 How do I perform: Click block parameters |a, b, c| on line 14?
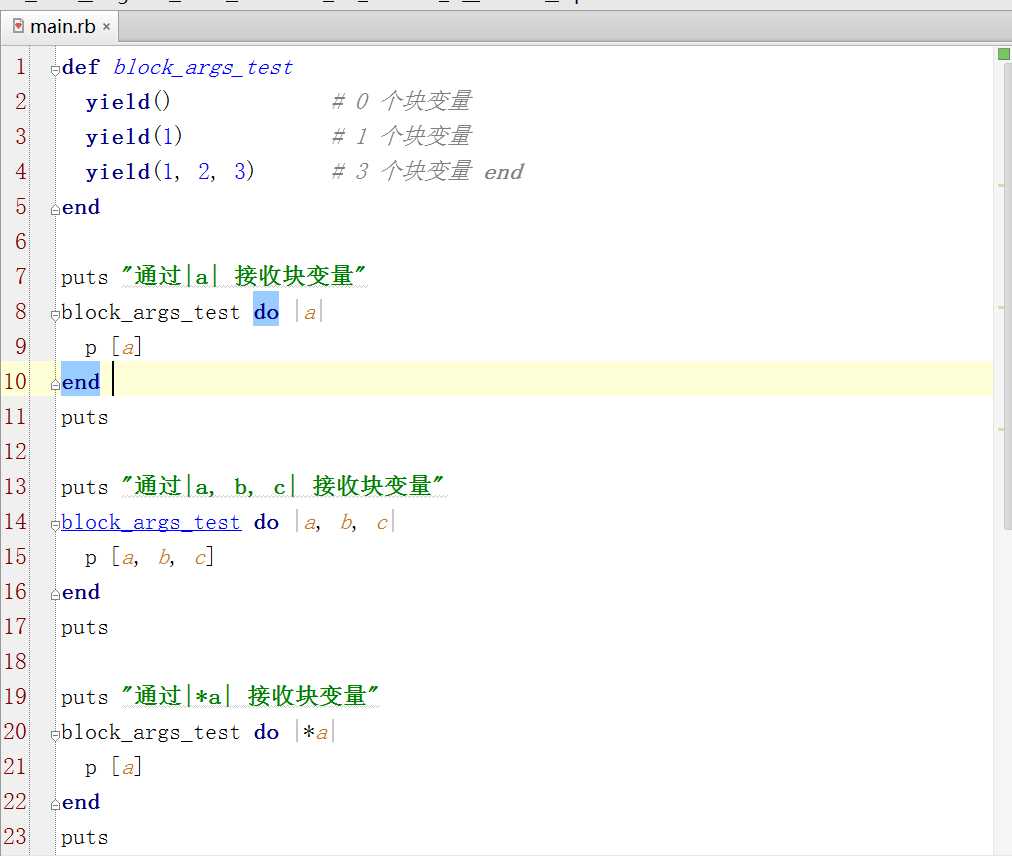(x=345, y=522)
